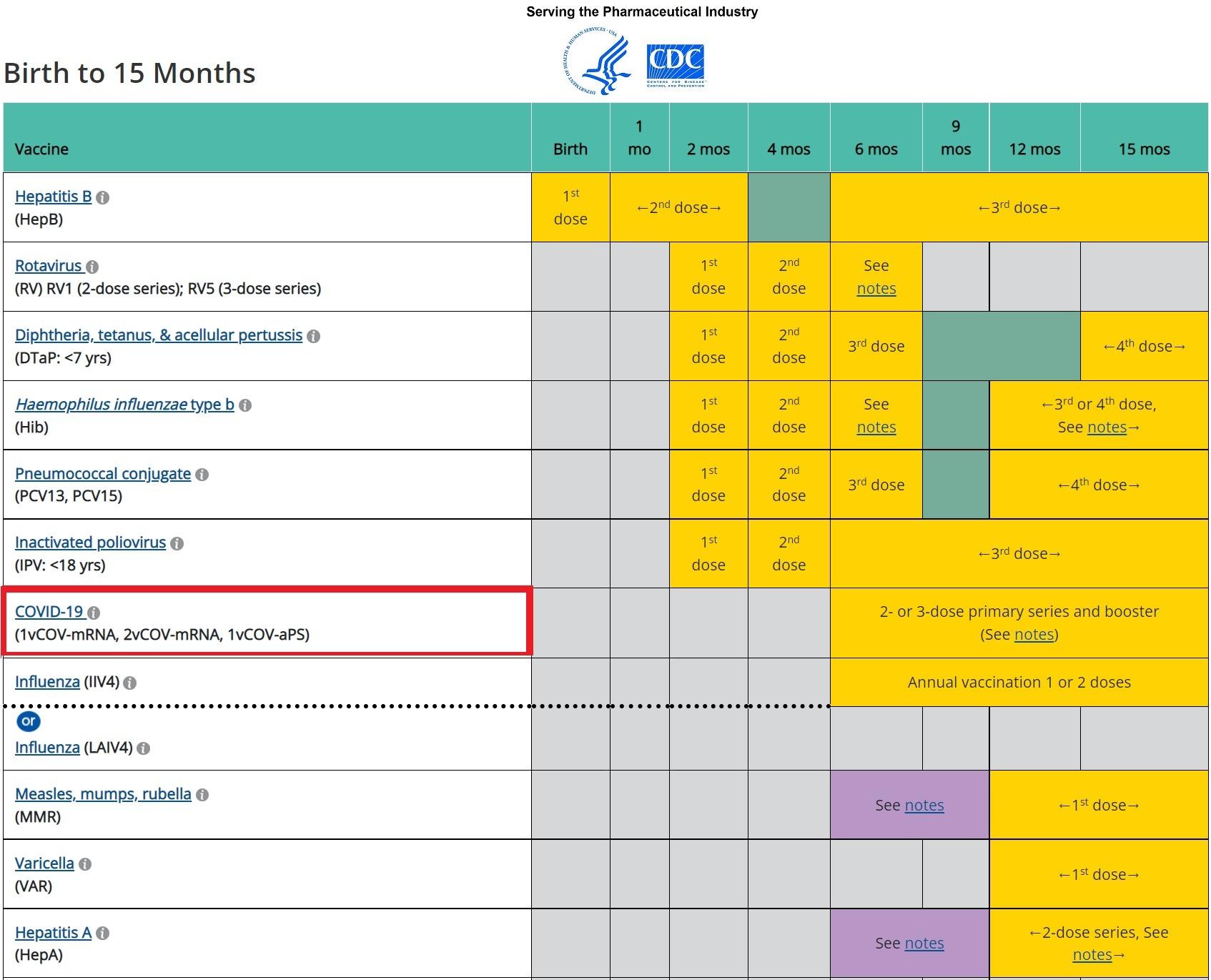This screenshot has width=1211, height=980.
Task: Click the Hepatitis A vaccine link
Action: point(53,933)
